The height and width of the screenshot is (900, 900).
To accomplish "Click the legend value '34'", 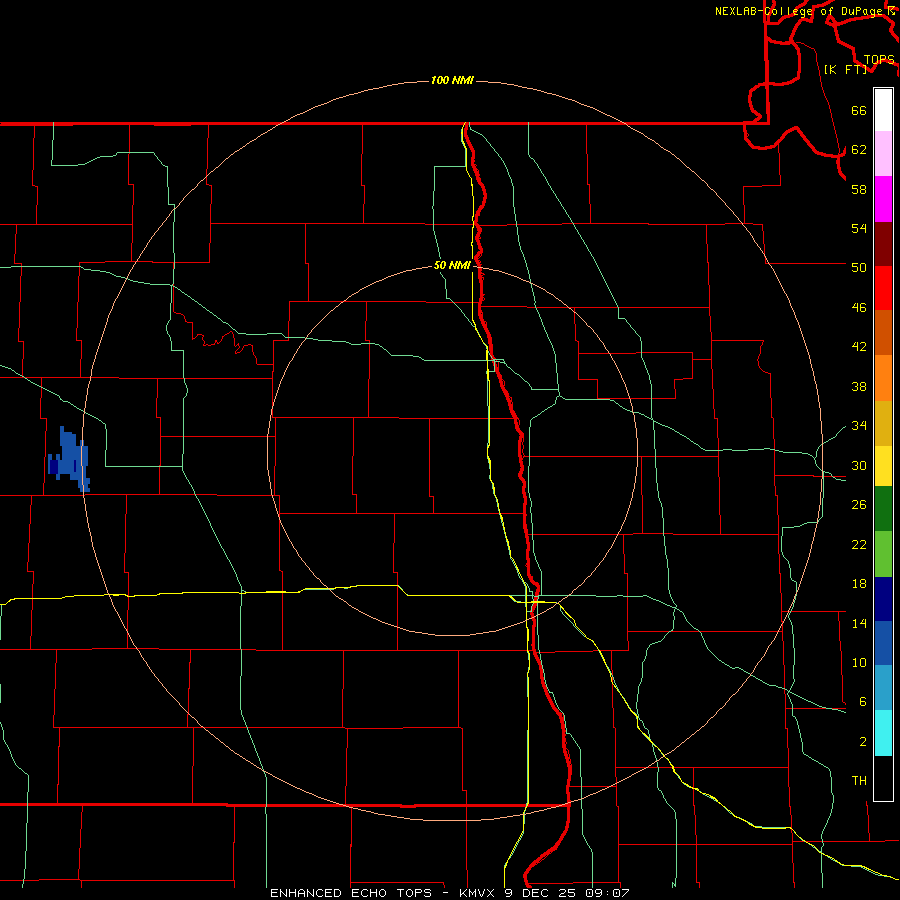I will (859, 425).
